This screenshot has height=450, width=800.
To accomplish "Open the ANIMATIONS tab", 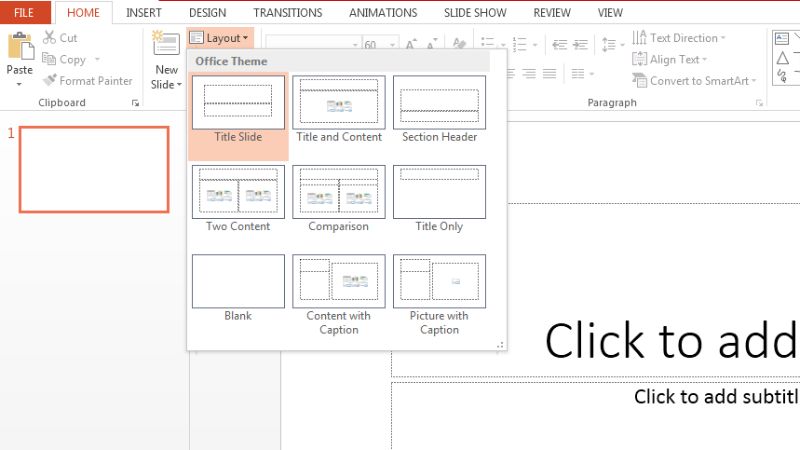I will [383, 12].
